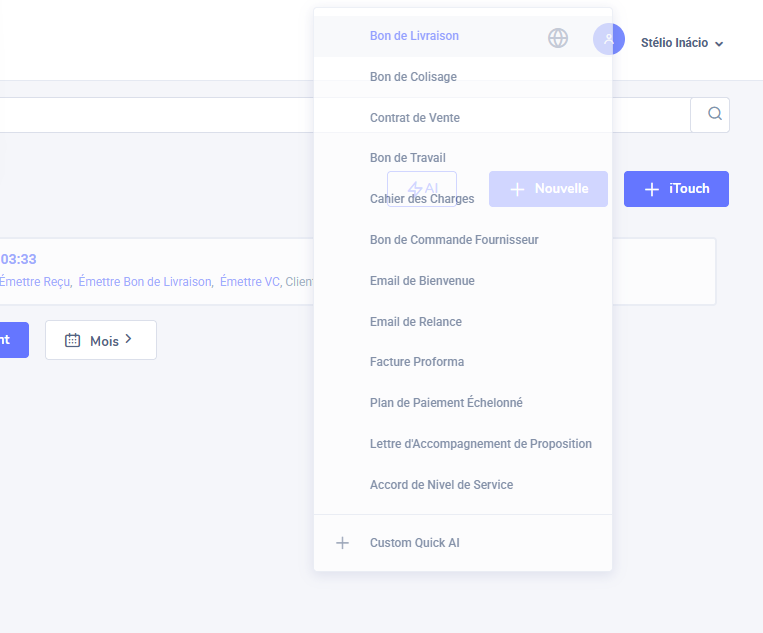763x633 pixels.
Task: Open the Mois period selector
Action: pos(101,340)
